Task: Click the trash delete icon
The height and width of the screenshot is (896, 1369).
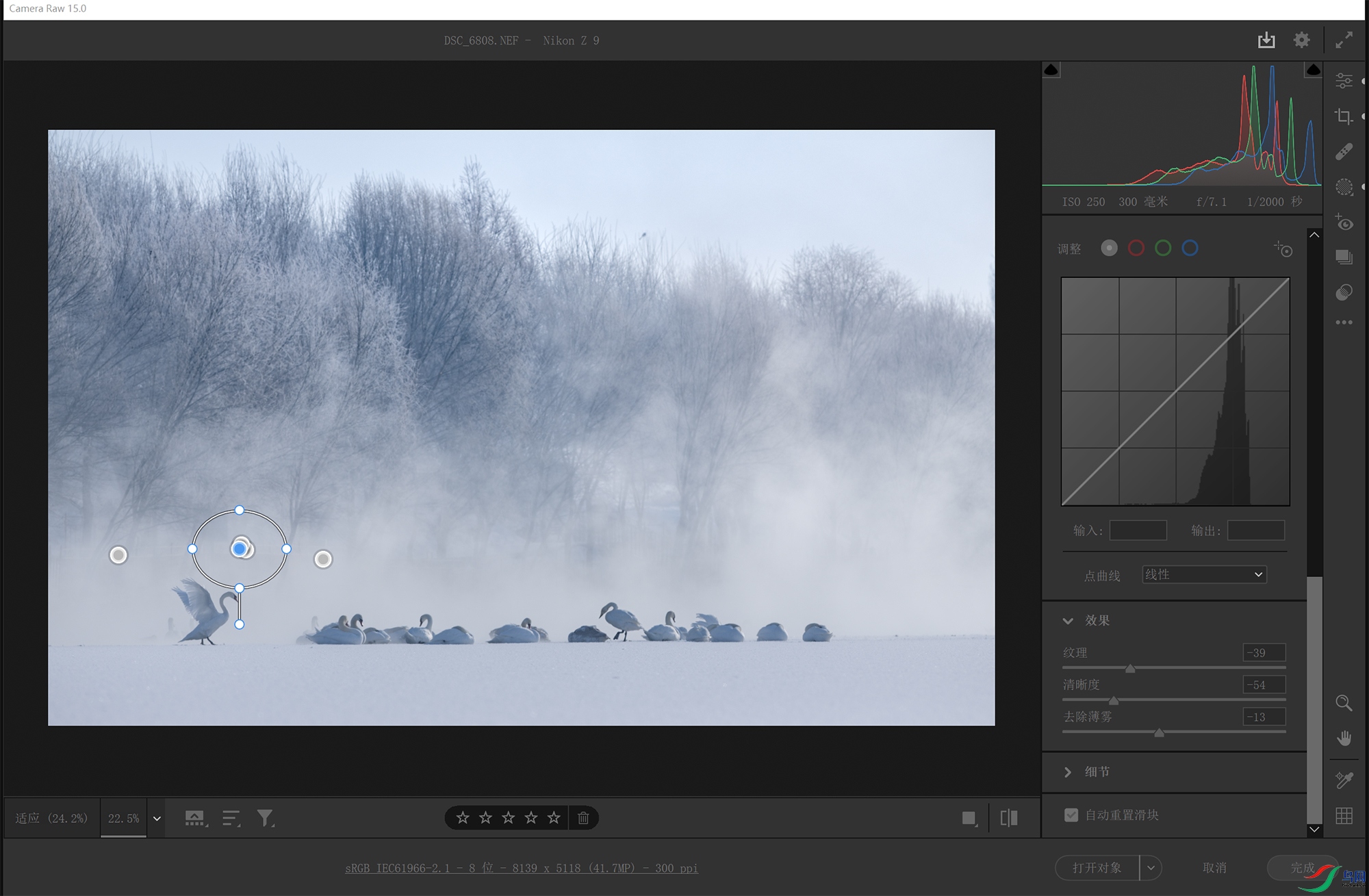Action: click(x=583, y=818)
